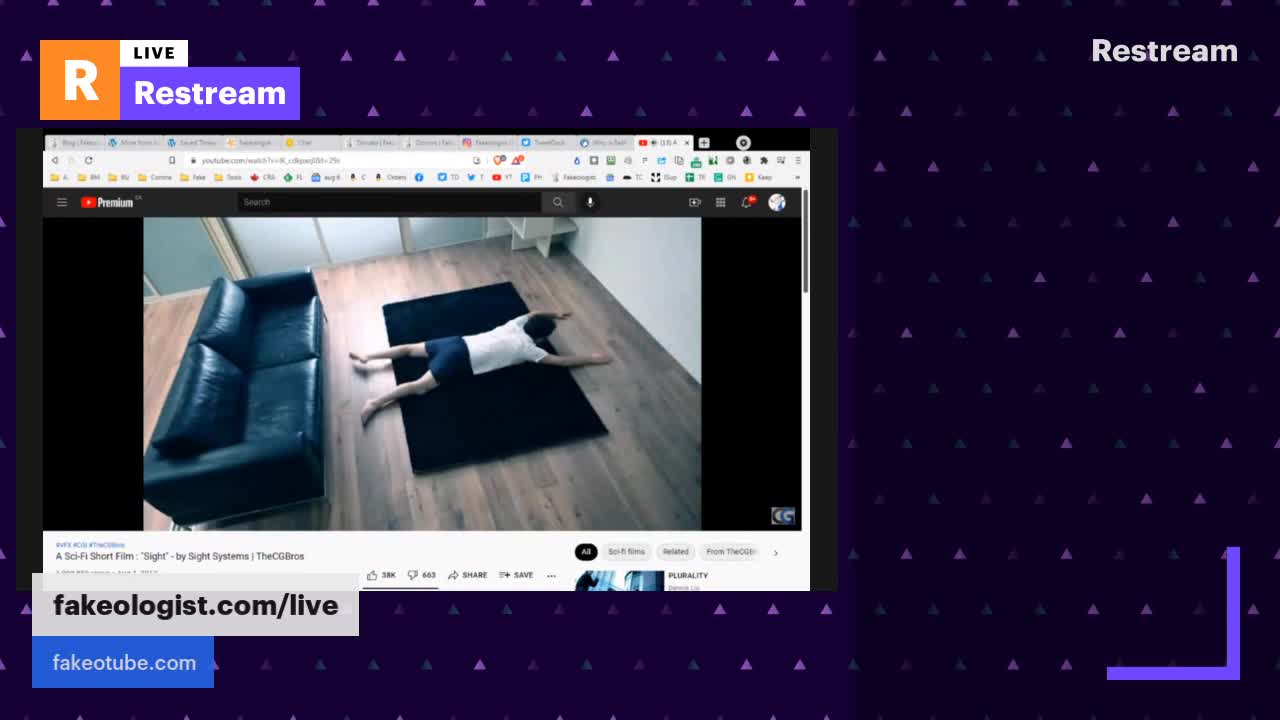Image resolution: width=1280 pixels, height=720 pixels.
Task: Start voice search with the microphone icon
Action: pos(590,202)
